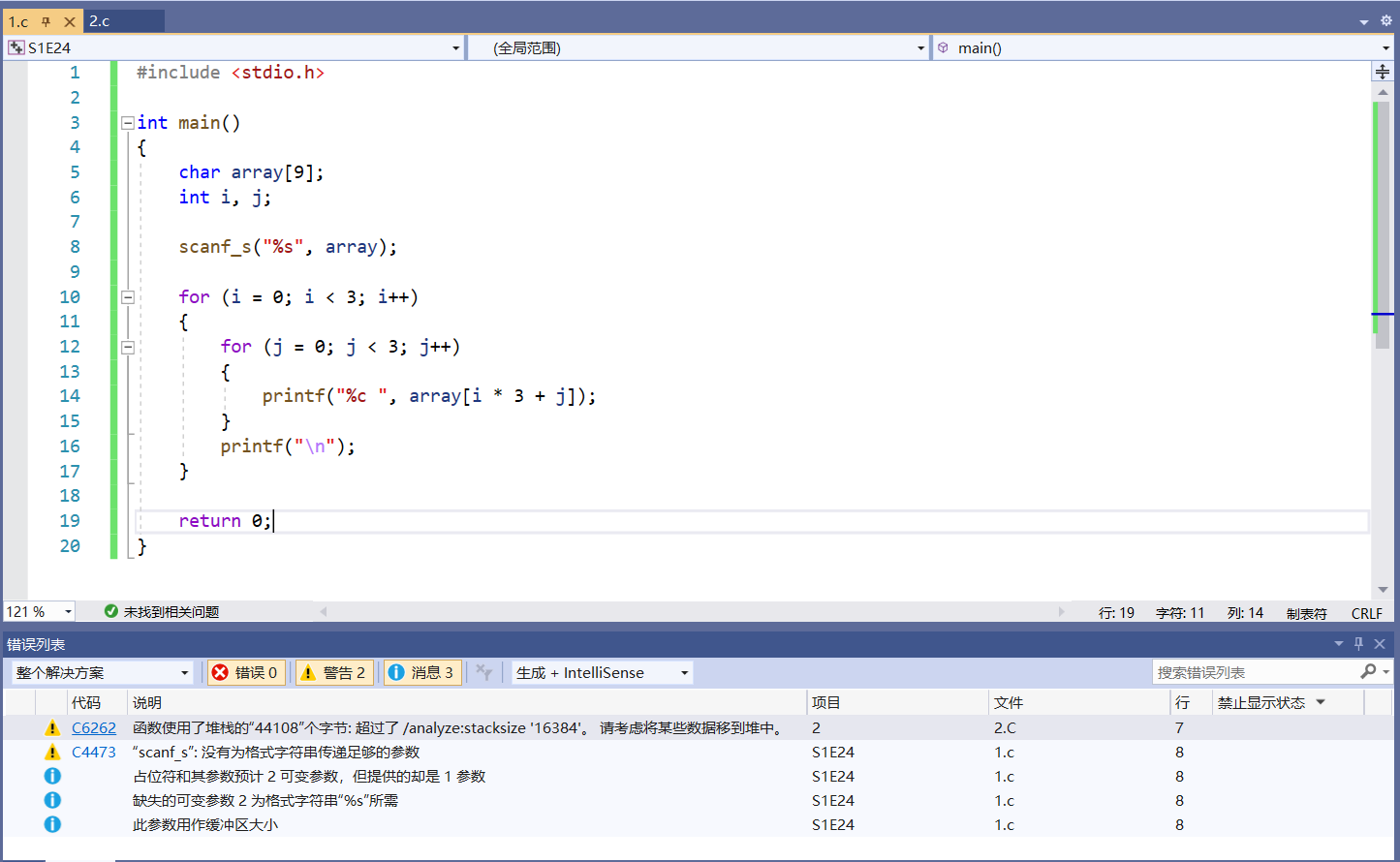Collapse the outer for loop fold
Screen dimensions: 1400x862
[x=128, y=297]
